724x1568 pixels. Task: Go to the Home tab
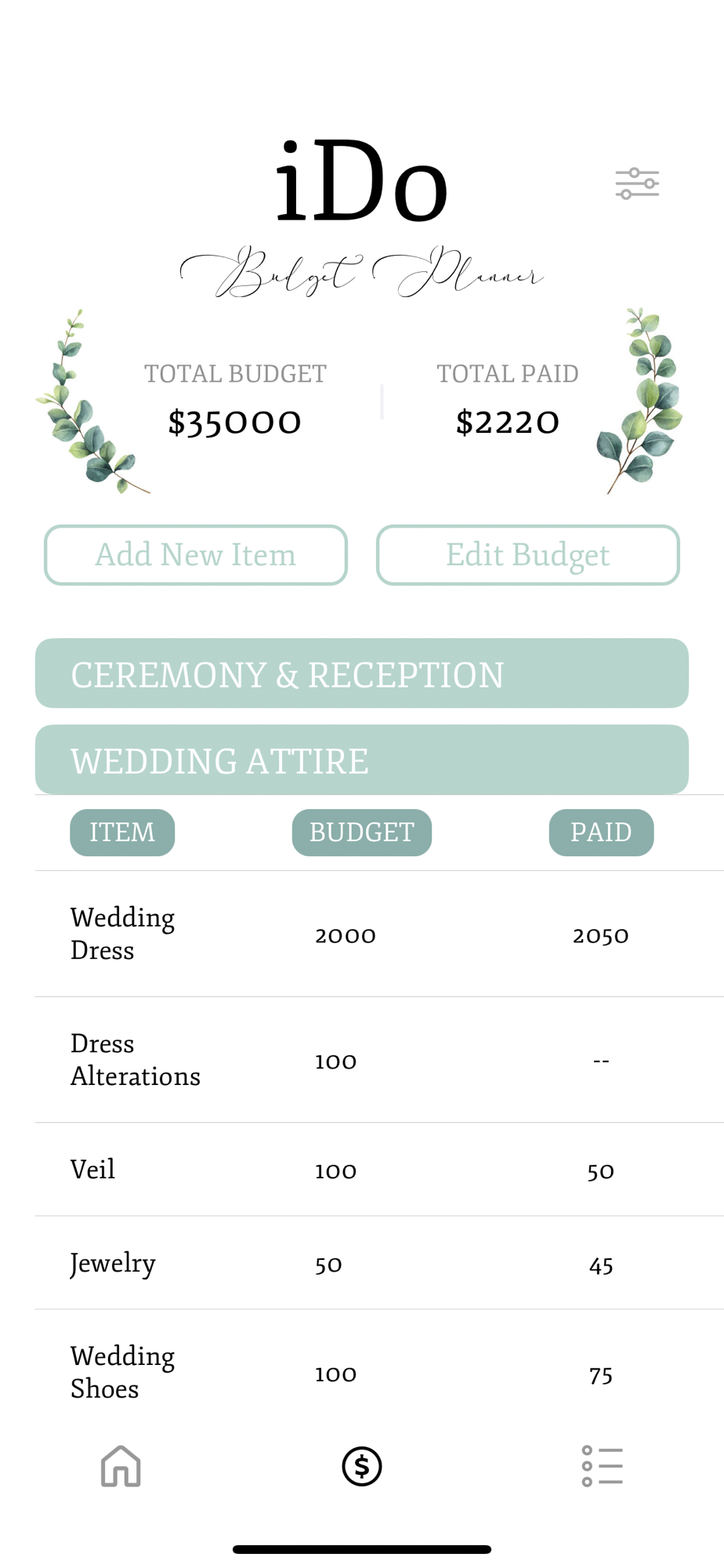121,1466
